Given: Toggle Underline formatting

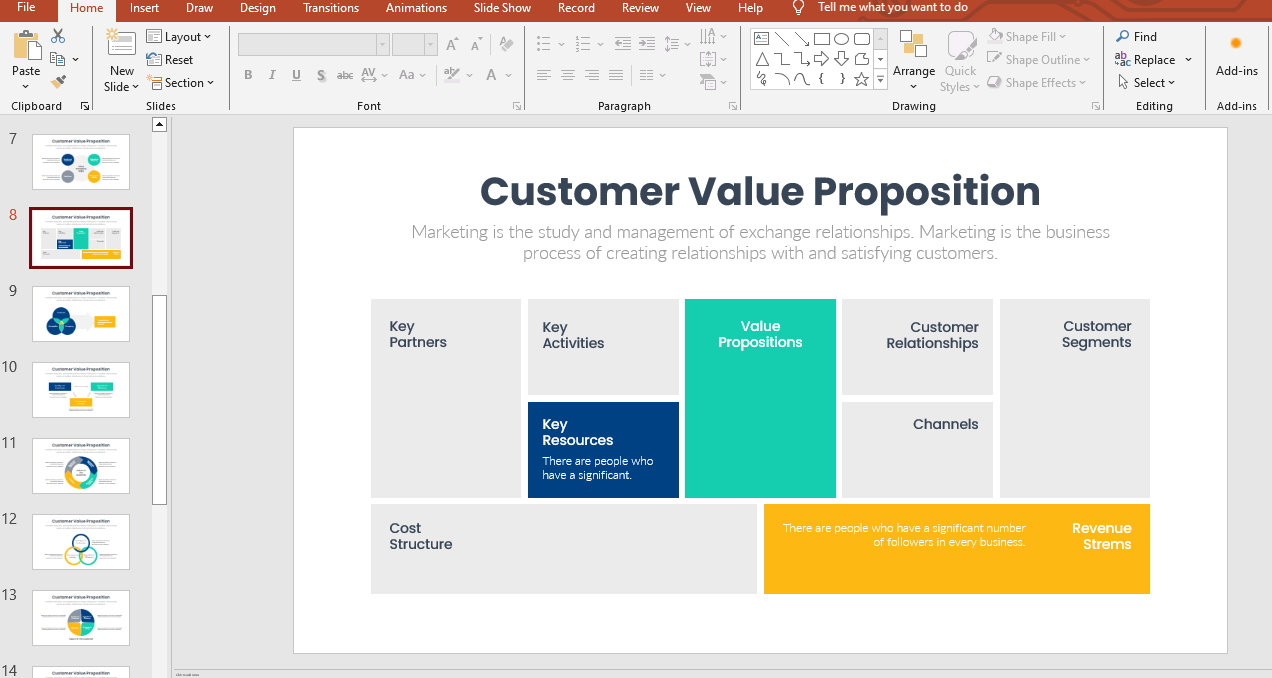Looking at the screenshot, I should [297, 75].
